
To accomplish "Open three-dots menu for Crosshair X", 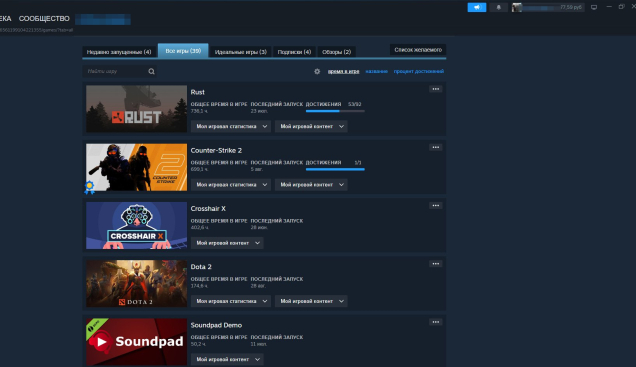I will point(436,206).
